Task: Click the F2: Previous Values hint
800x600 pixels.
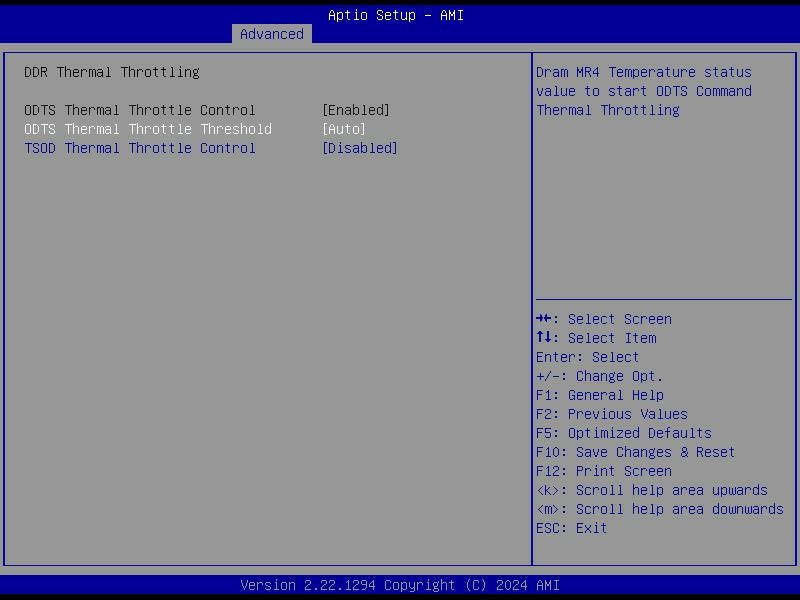Action: coord(612,414)
